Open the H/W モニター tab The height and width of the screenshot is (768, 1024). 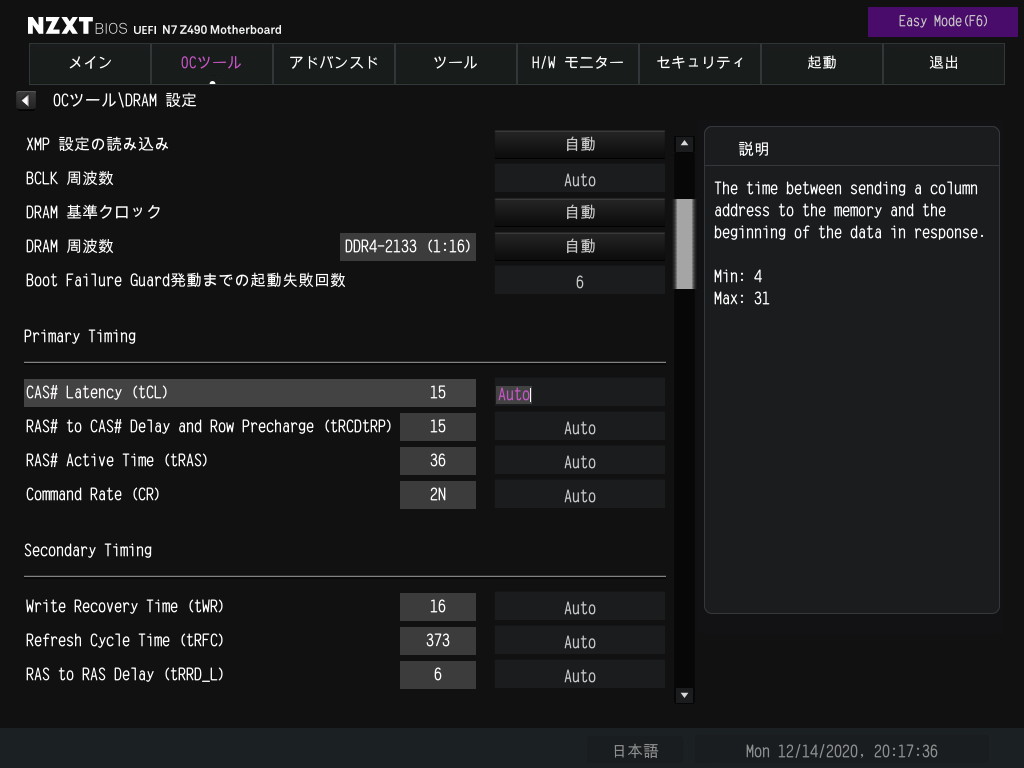[x=578, y=63]
